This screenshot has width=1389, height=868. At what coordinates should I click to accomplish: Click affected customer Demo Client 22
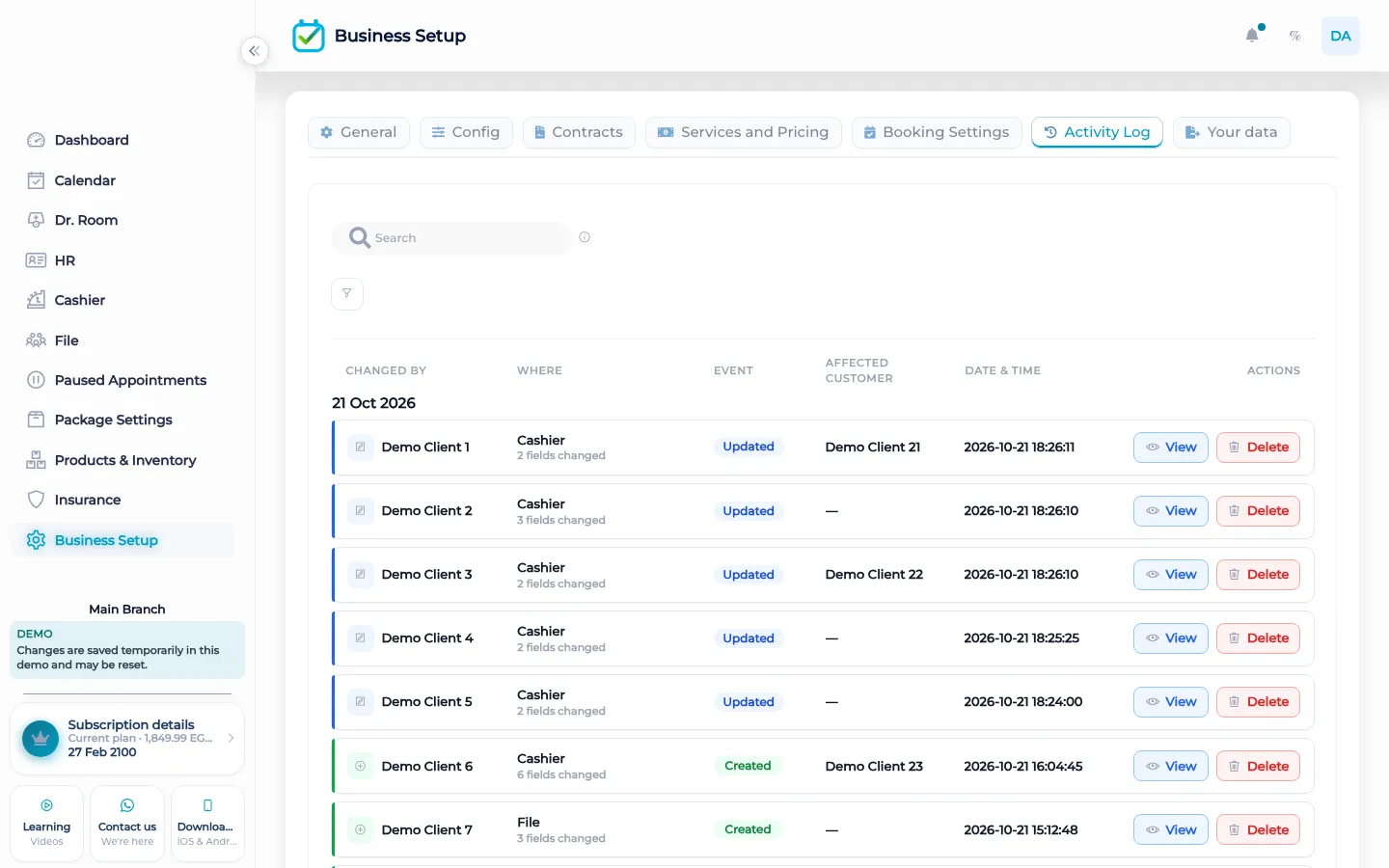pos(874,575)
